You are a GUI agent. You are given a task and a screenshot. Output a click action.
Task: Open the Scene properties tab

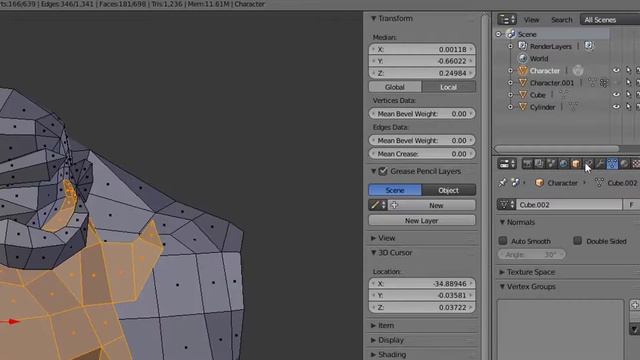click(551, 164)
